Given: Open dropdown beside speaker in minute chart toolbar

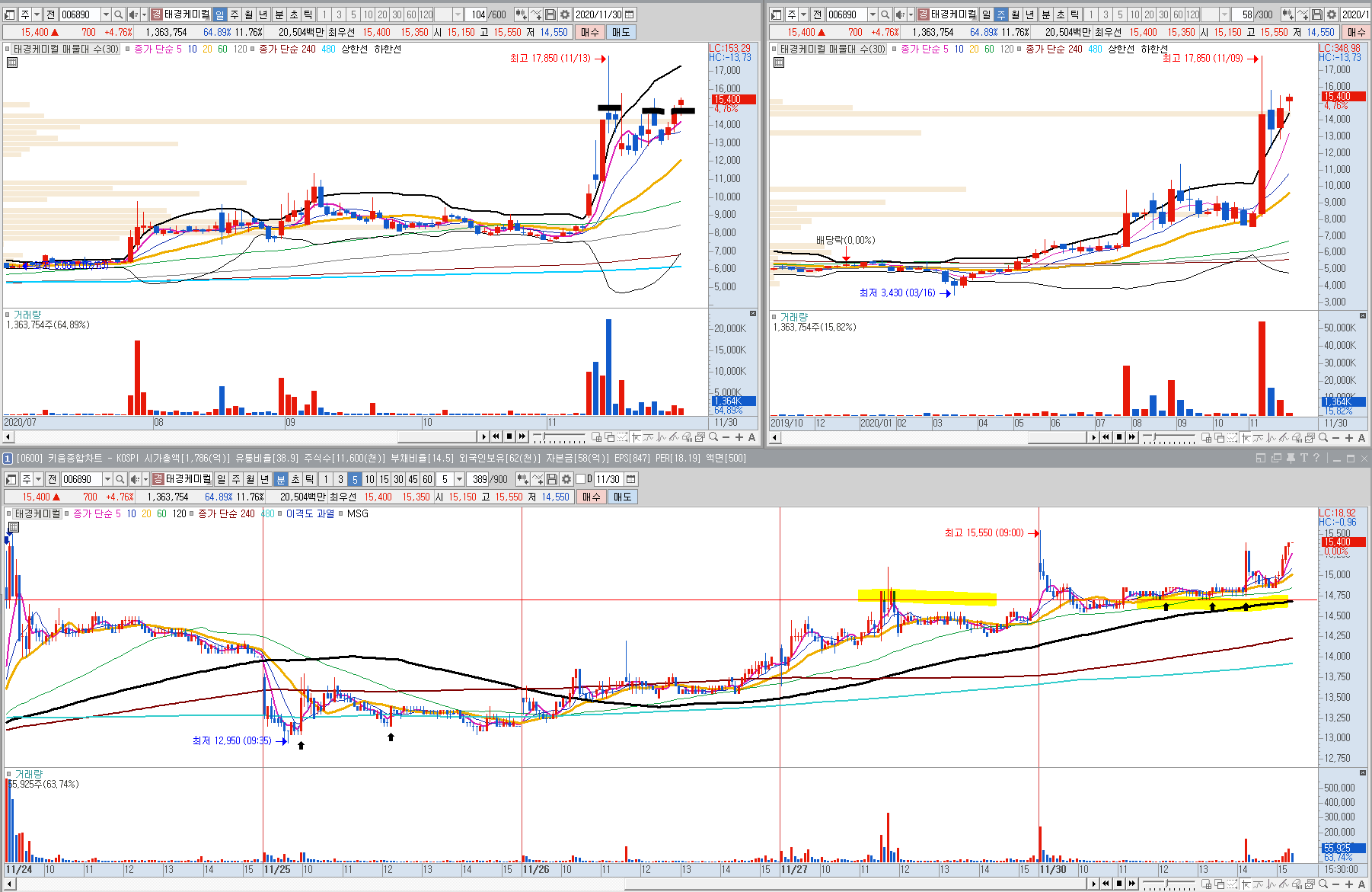Looking at the screenshot, I should pyautogui.click(x=145, y=479).
